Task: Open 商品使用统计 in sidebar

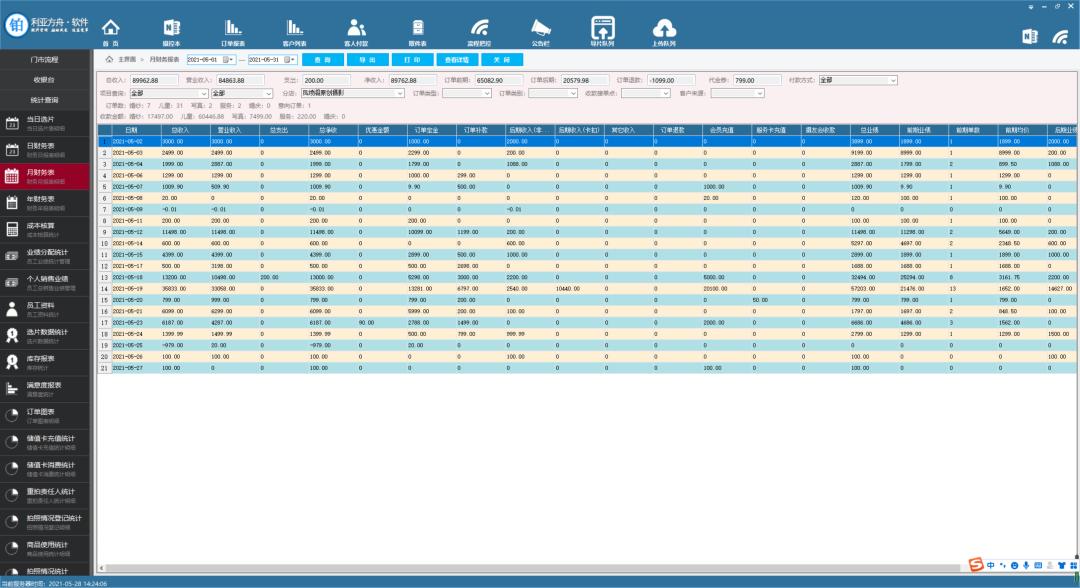Action: (x=45, y=549)
